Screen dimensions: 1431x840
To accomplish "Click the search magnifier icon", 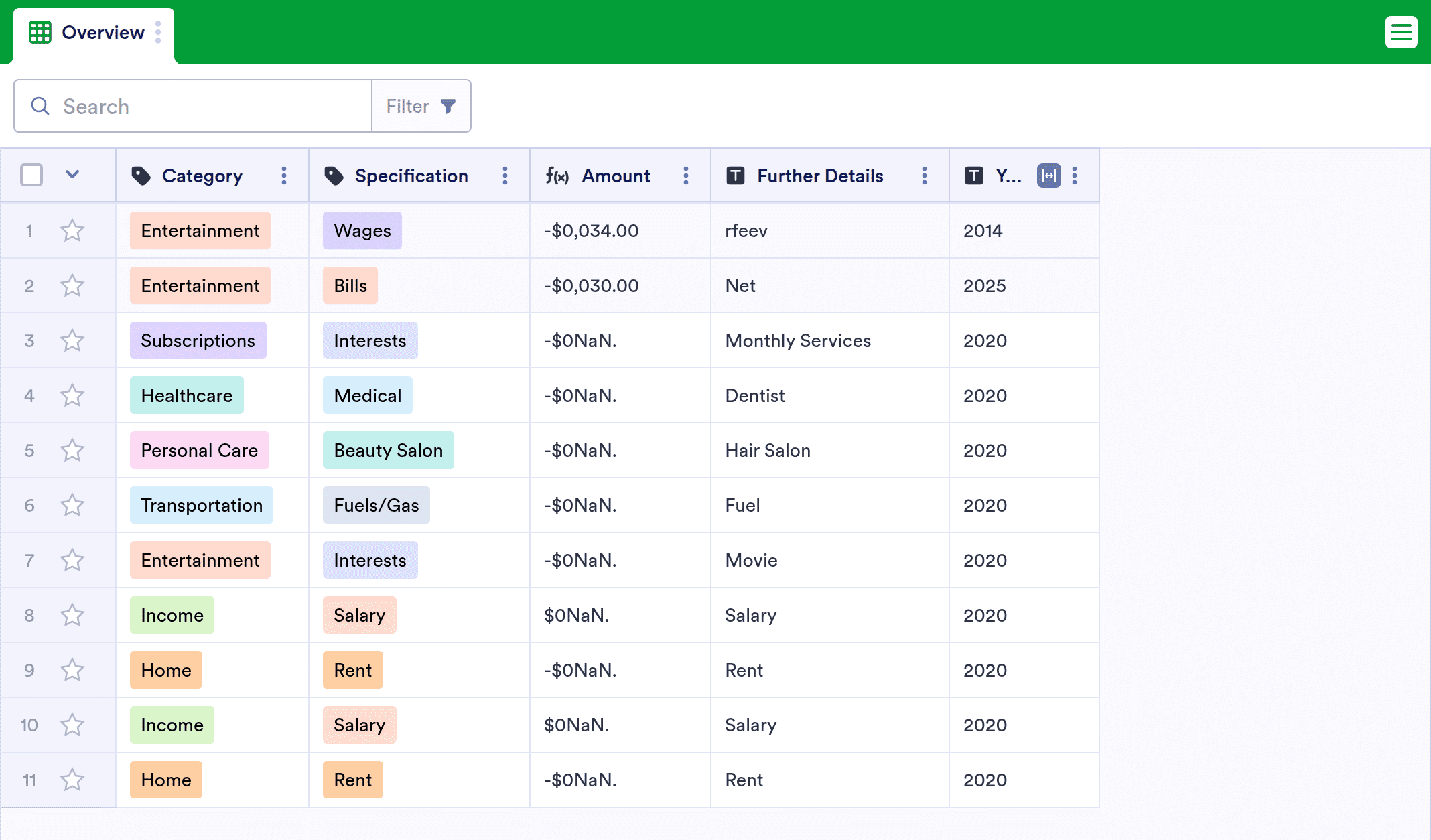I will click(x=40, y=106).
